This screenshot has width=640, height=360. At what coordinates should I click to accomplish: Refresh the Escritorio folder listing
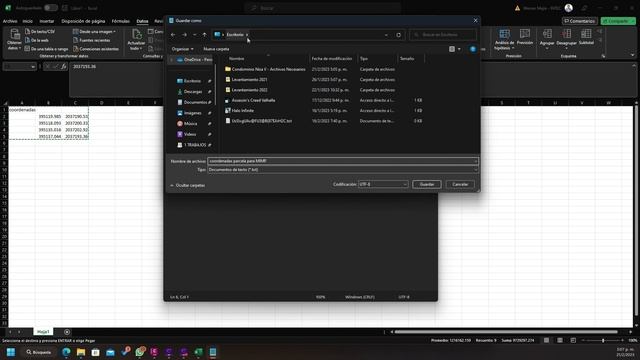[x=398, y=35]
